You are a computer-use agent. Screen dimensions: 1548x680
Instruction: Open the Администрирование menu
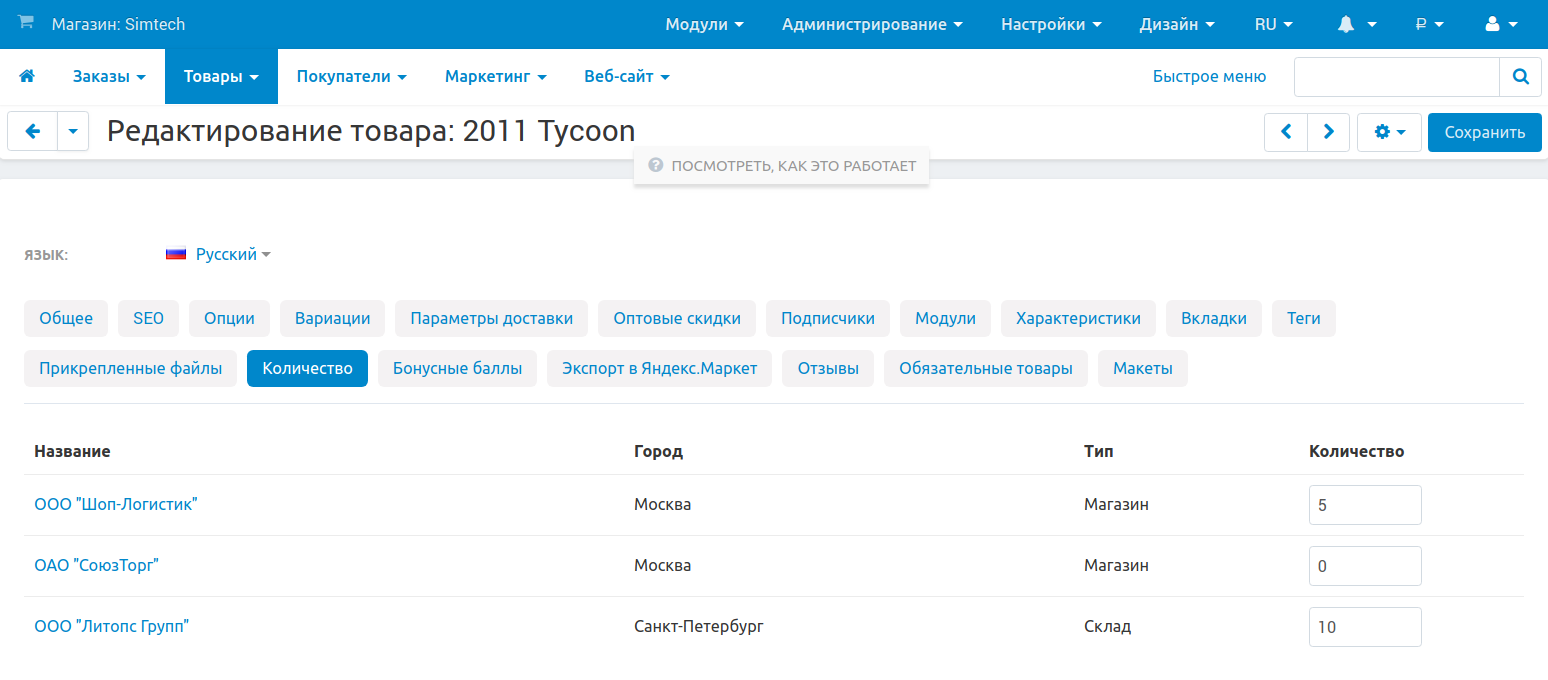tap(872, 24)
